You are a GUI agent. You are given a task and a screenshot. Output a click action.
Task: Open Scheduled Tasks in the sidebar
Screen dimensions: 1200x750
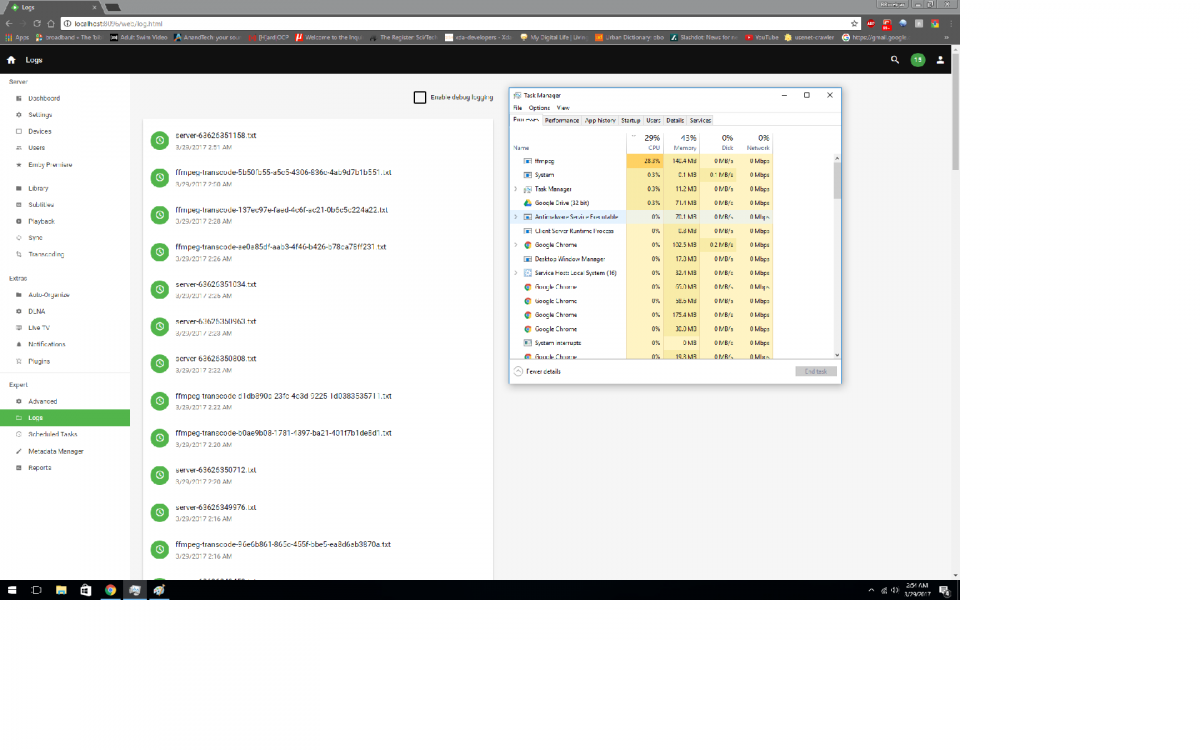53,434
